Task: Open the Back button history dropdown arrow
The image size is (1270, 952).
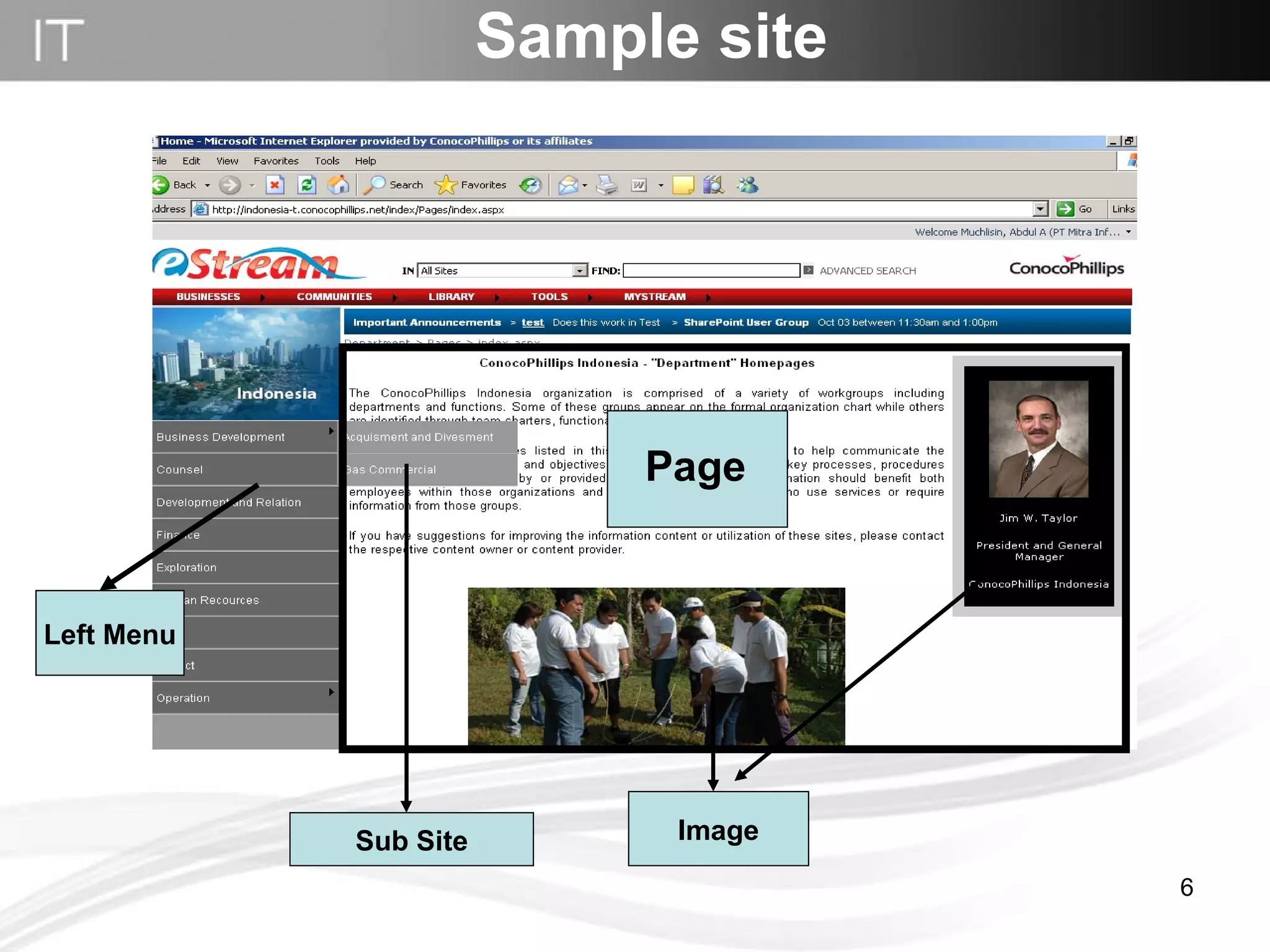Action: pos(208,185)
